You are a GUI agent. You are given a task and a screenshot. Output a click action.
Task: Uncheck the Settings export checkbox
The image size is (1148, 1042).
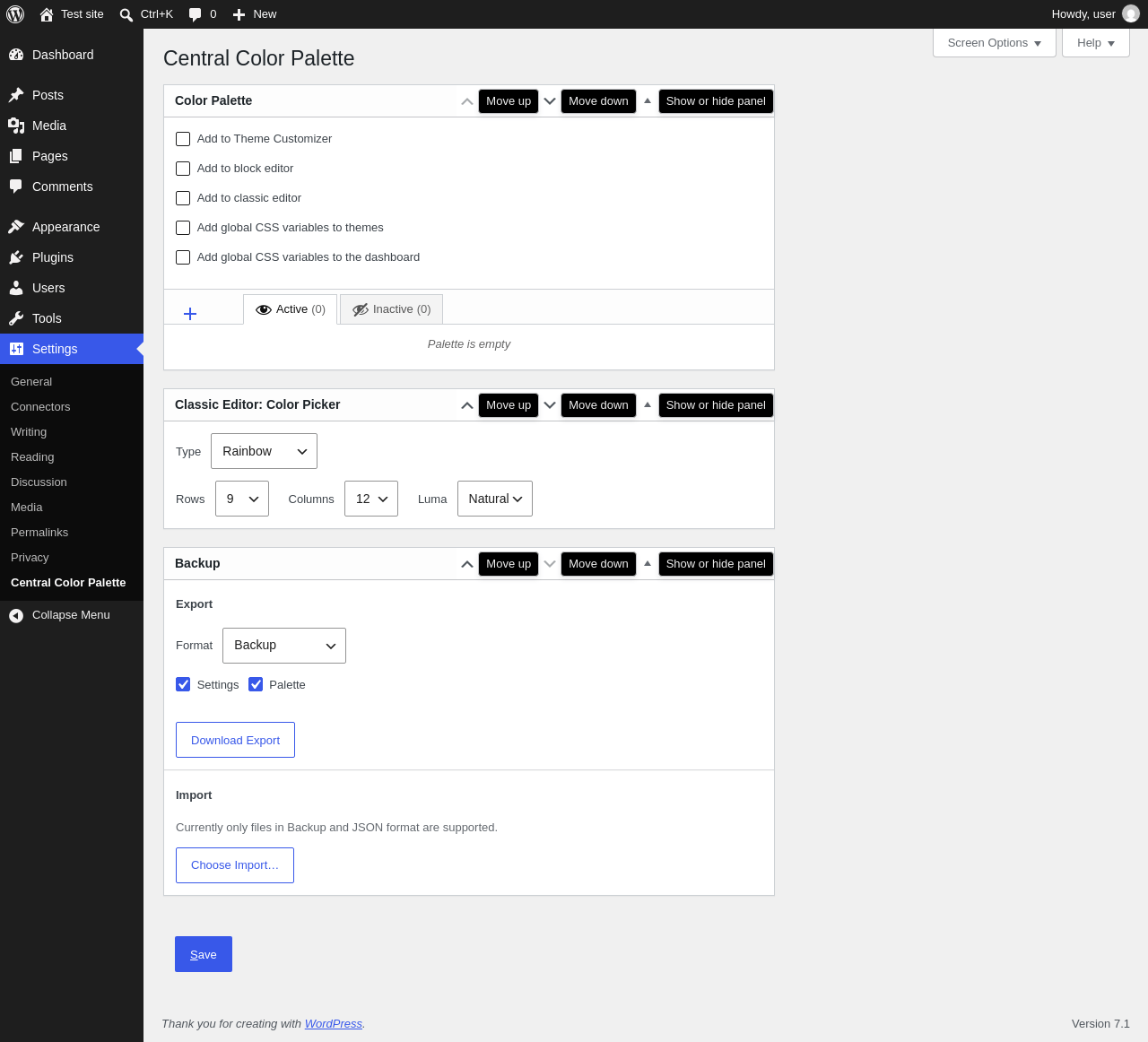(x=183, y=684)
